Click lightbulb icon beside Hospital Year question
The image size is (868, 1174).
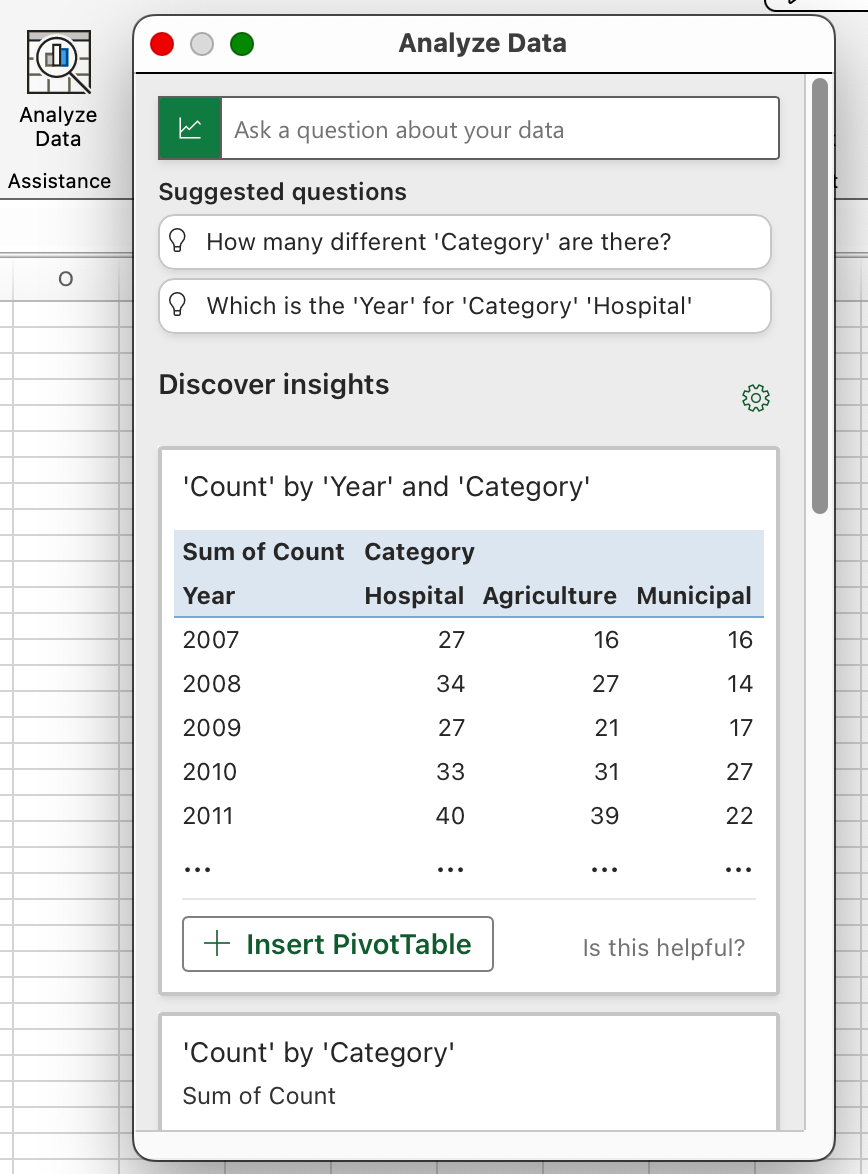[x=177, y=305]
